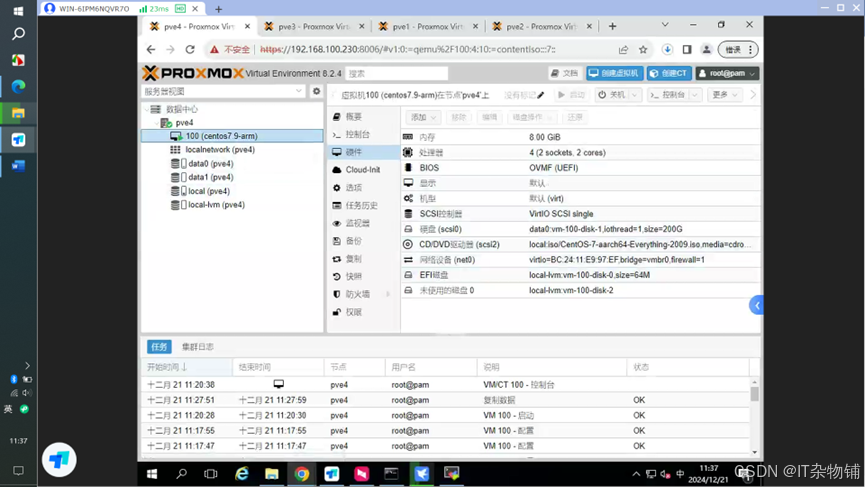The height and width of the screenshot is (487, 865).
Task: Select the 处理器 processor row
Action: pyautogui.click(x=580, y=152)
